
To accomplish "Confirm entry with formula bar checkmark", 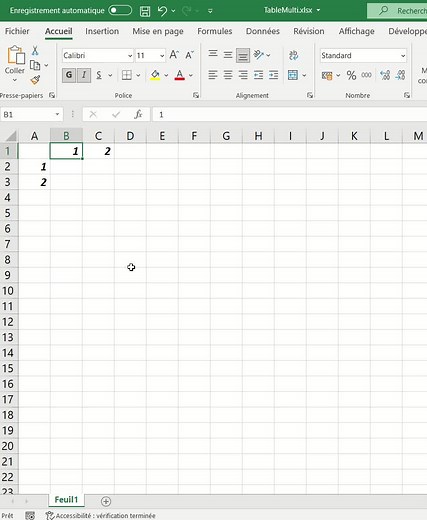I will tap(116, 115).
